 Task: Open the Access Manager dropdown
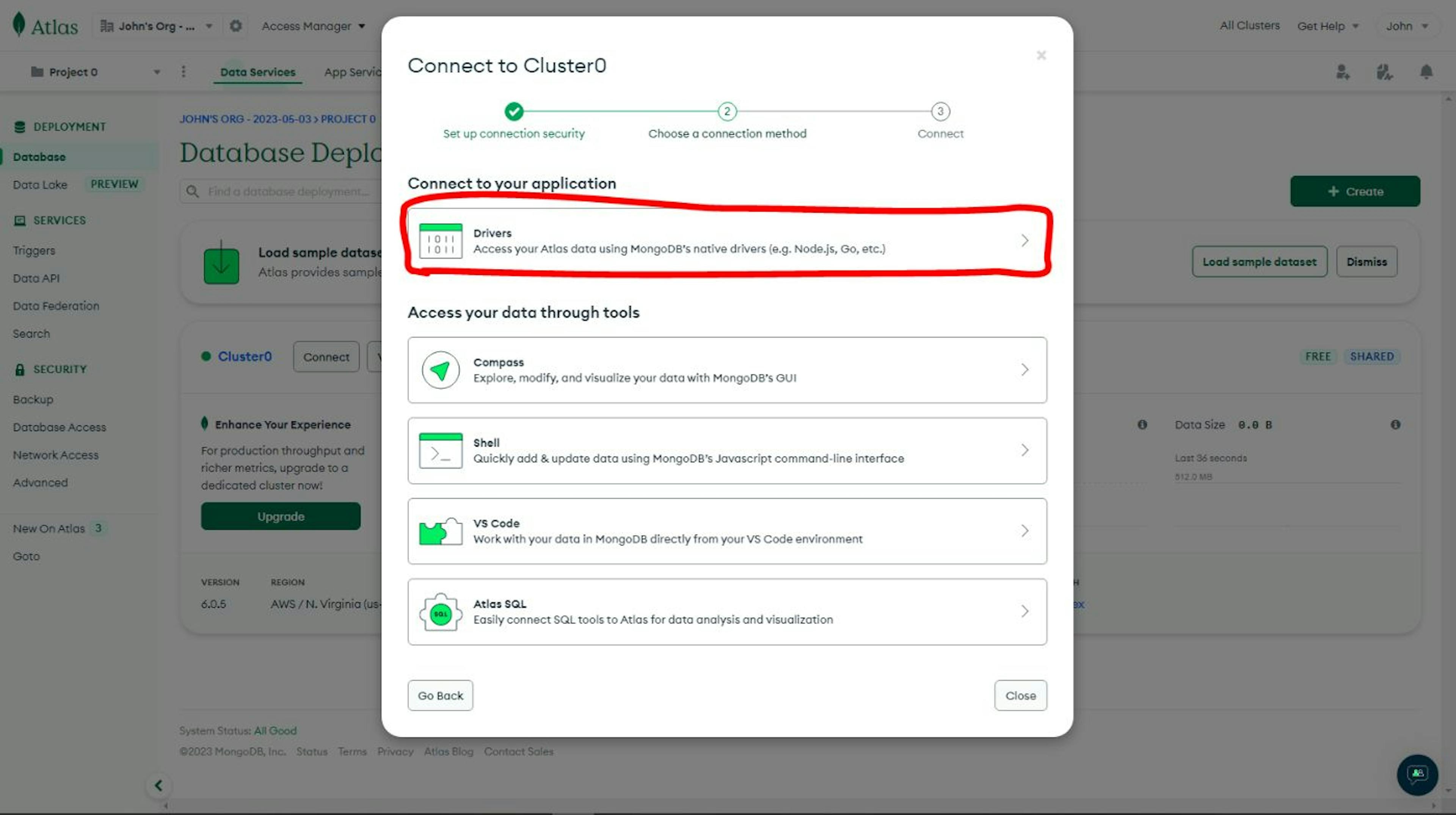tap(313, 26)
